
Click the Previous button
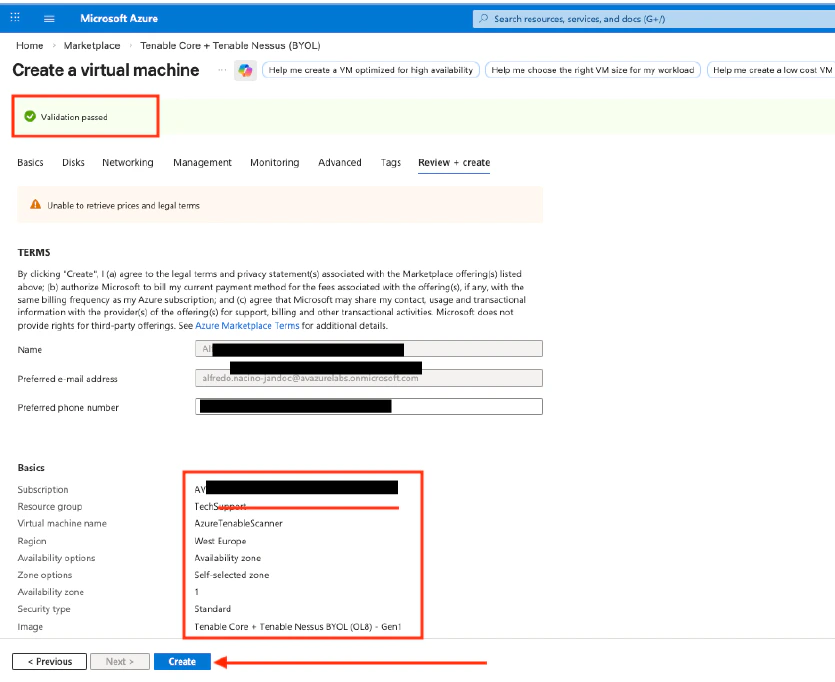pos(48,661)
